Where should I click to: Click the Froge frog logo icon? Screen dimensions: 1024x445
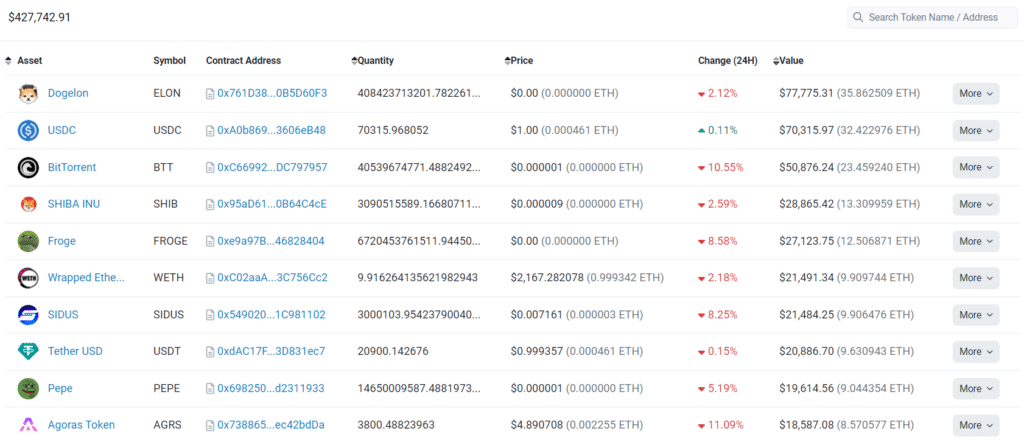click(x=28, y=241)
